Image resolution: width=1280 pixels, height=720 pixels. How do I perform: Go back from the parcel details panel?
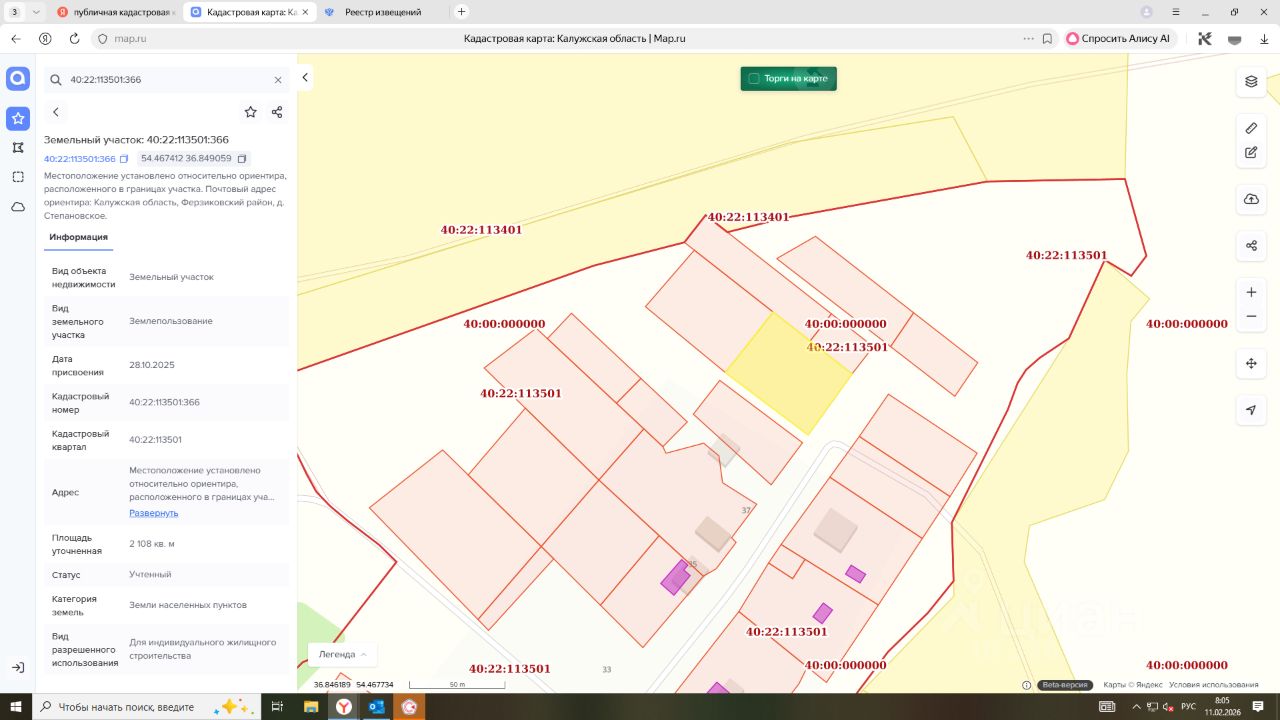tap(56, 112)
